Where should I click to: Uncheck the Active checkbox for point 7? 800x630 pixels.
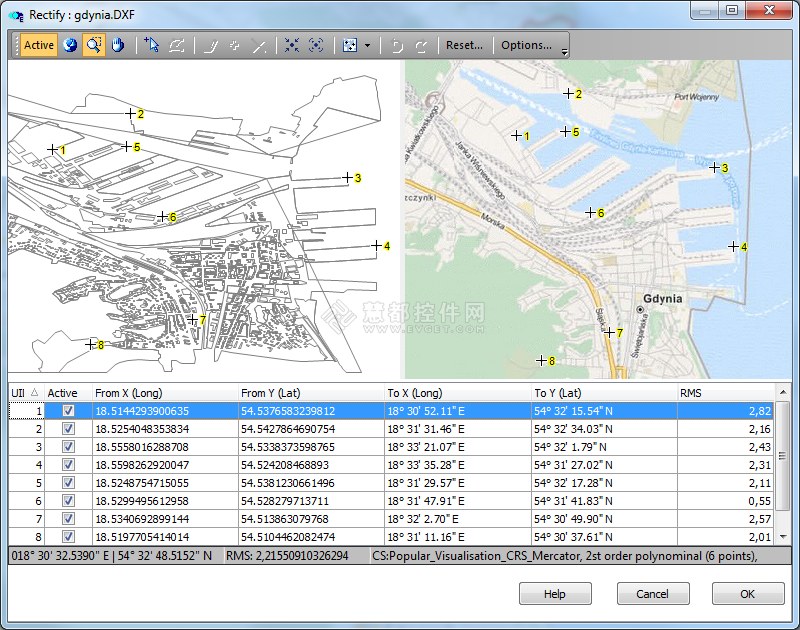click(x=68, y=519)
